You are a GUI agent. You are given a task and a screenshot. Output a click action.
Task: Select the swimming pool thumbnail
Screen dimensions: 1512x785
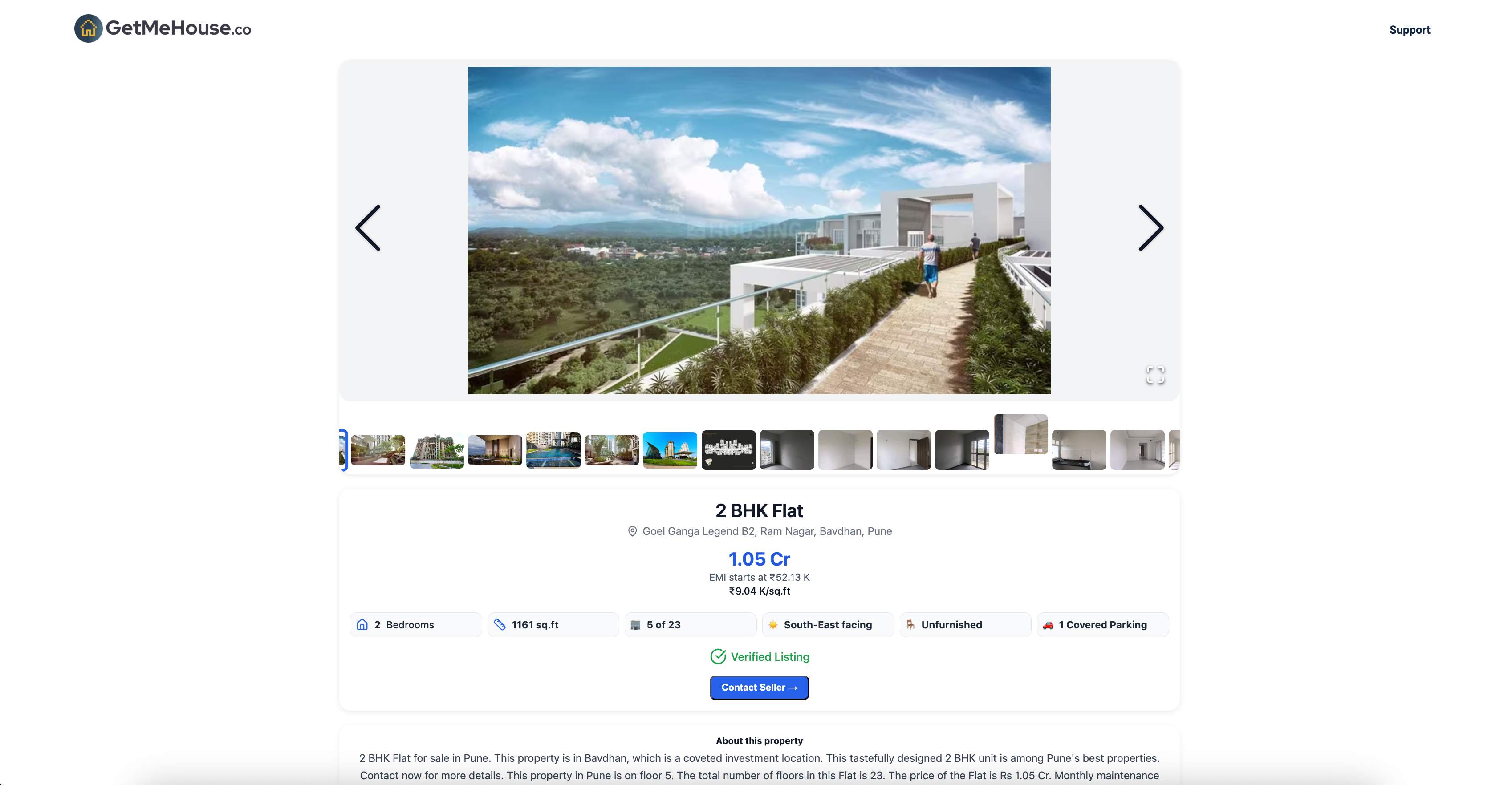(x=553, y=450)
